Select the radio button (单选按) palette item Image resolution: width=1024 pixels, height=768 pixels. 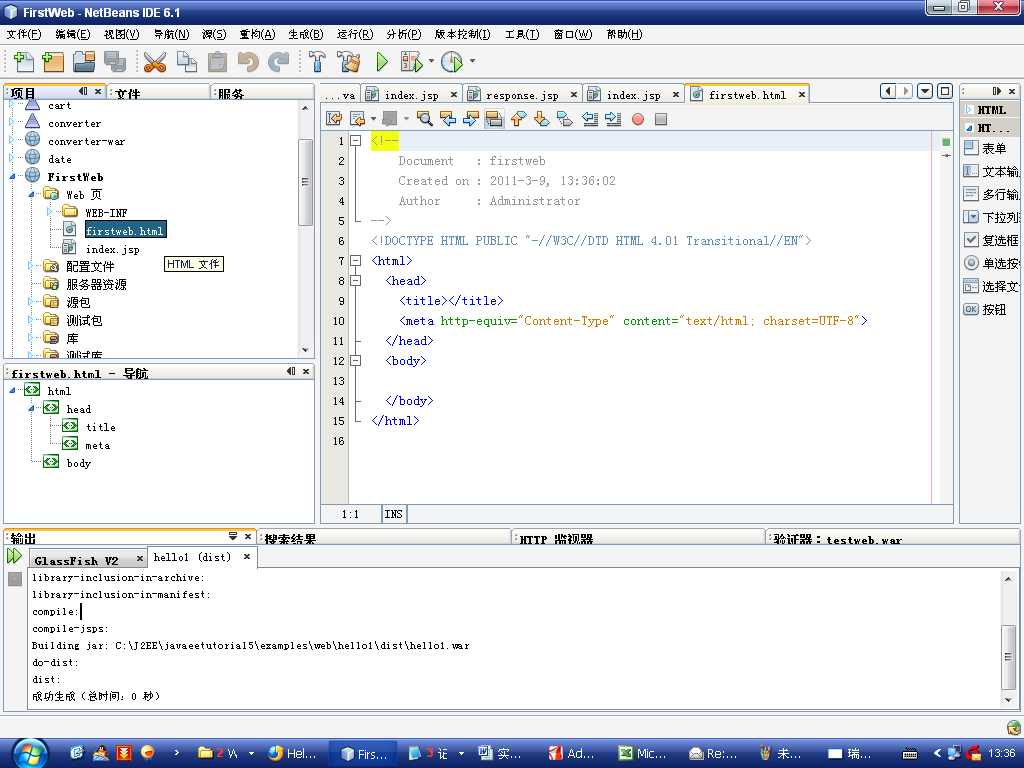click(x=991, y=263)
